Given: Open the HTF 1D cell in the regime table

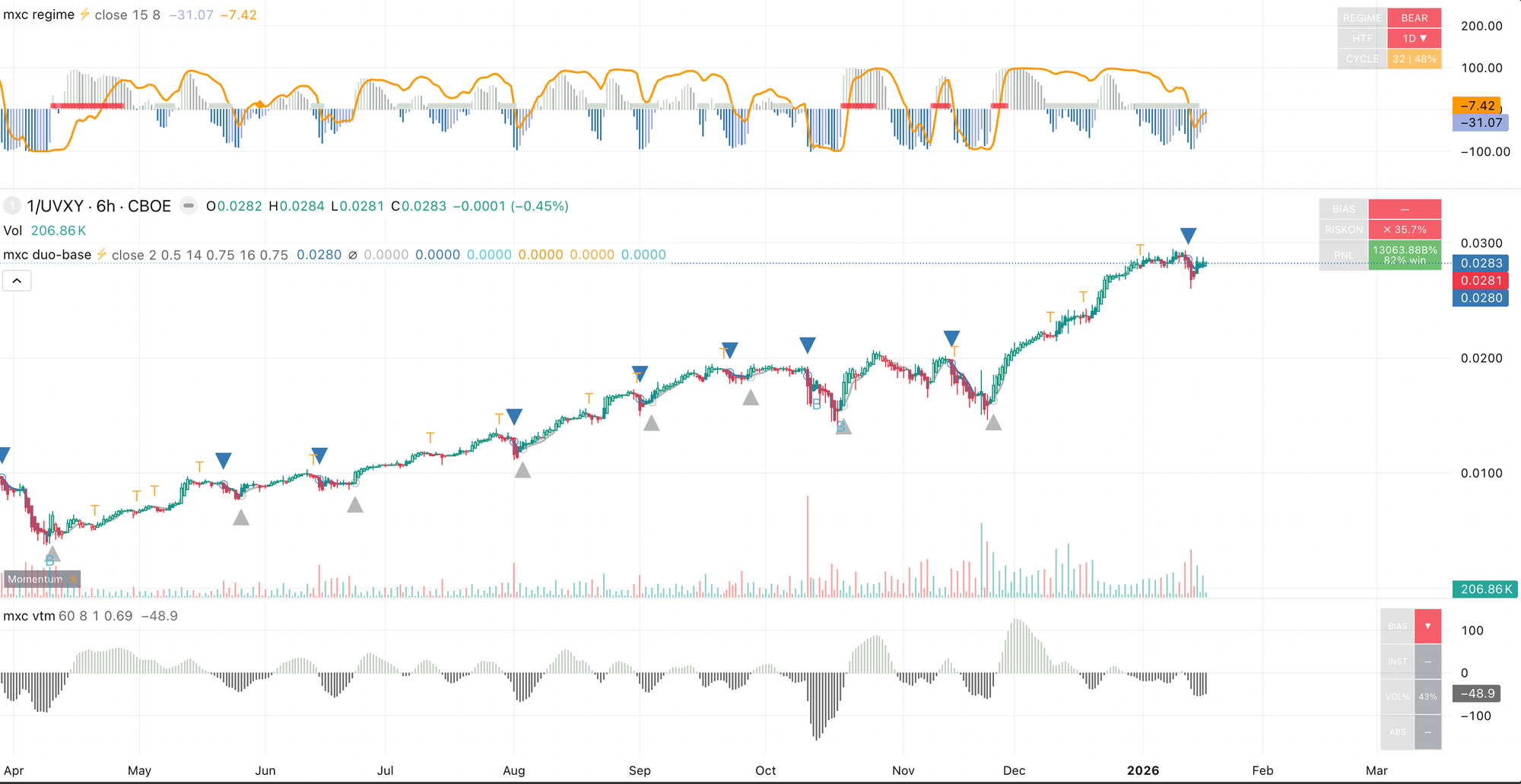Looking at the screenshot, I should 1414,38.
